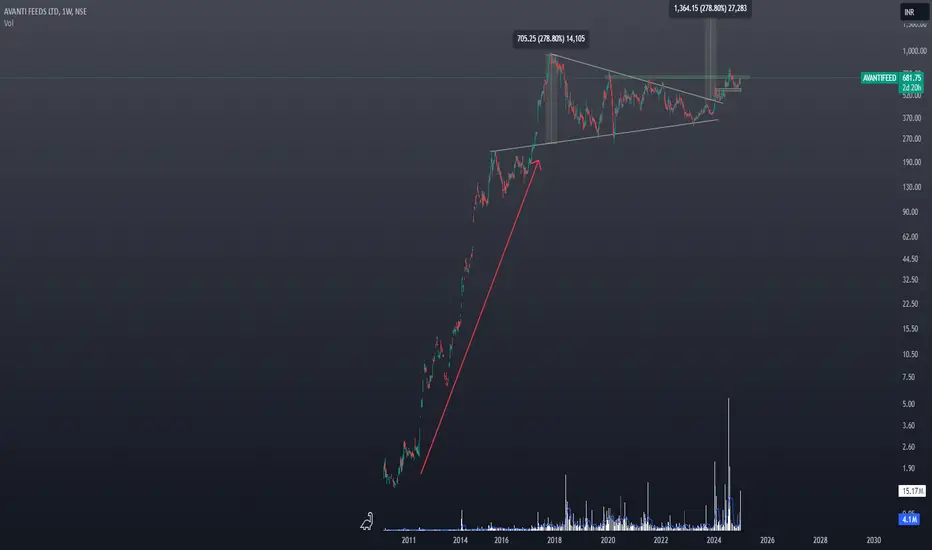Viewport: 932px width, 550px height.
Task: Click the 2030 label on time axis
Action: [x=873, y=540]
